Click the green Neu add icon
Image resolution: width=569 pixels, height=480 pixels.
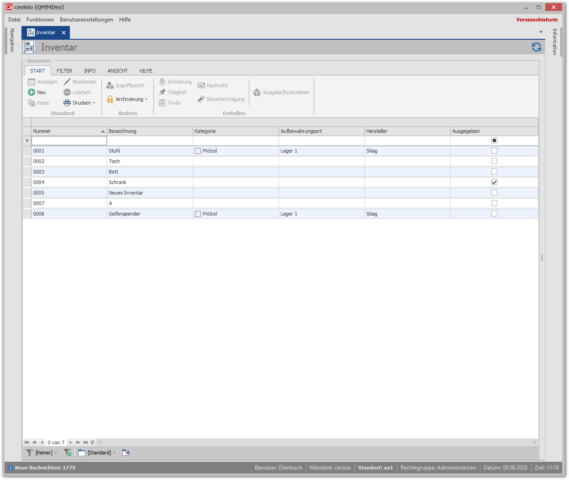tap(32, 92)
